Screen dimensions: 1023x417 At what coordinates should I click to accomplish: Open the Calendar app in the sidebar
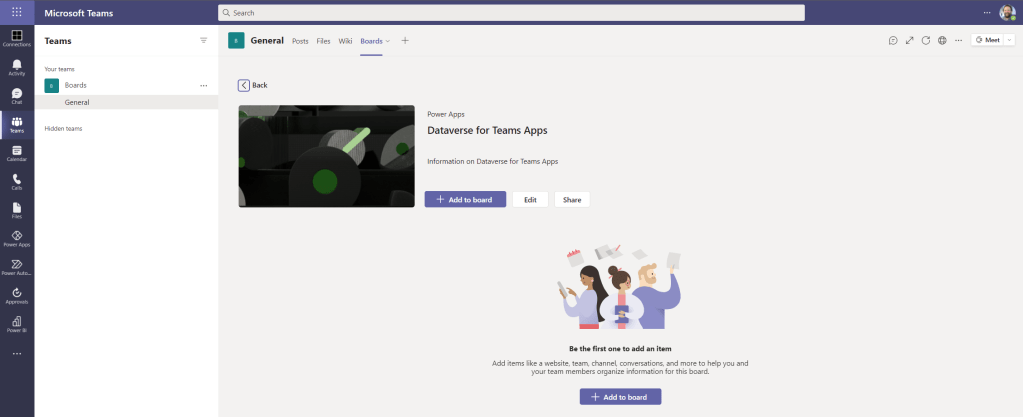click(17, 153)
